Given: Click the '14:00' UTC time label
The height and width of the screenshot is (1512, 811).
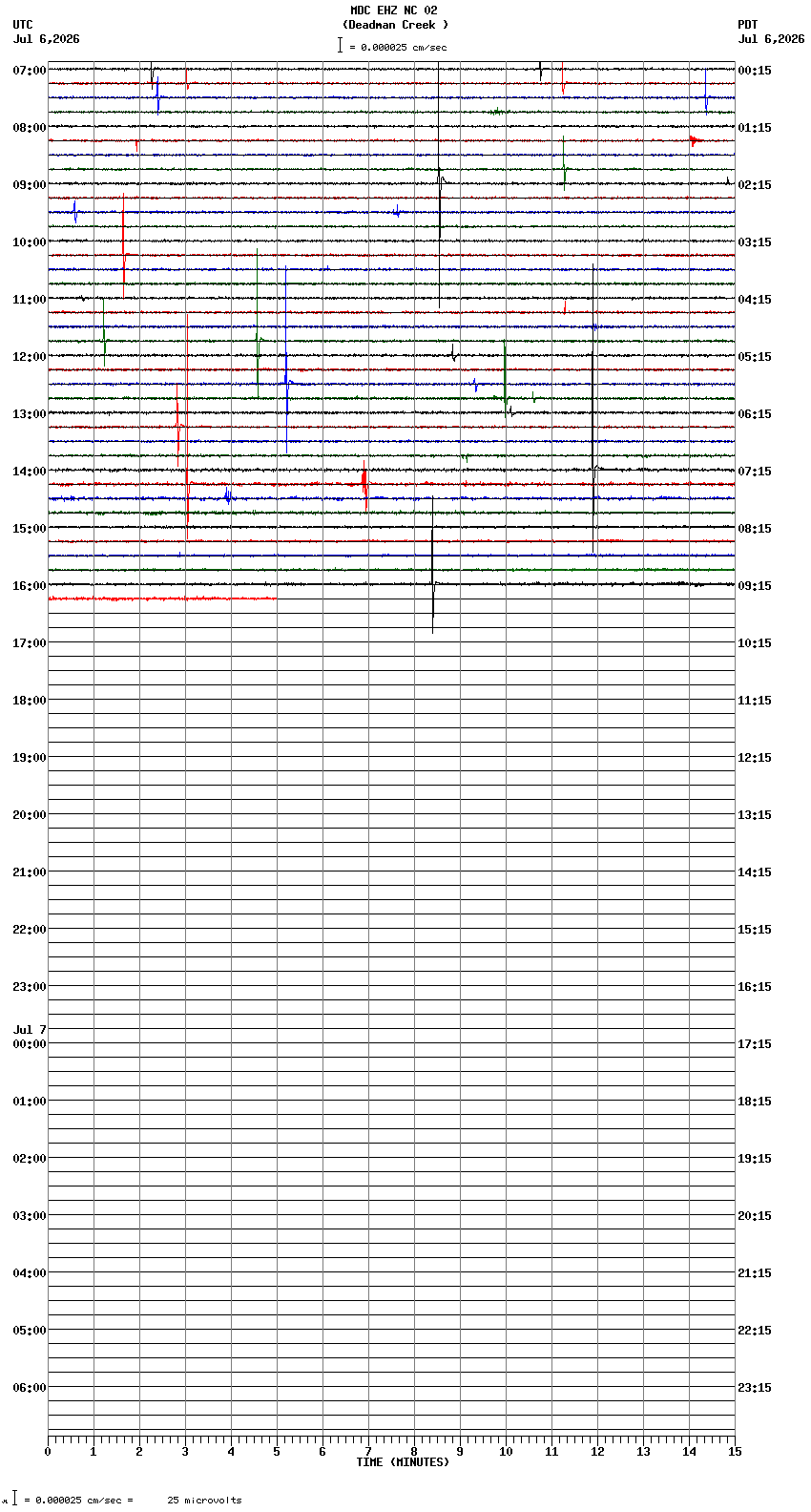Looking at the screenshot, I should point(30,472).
